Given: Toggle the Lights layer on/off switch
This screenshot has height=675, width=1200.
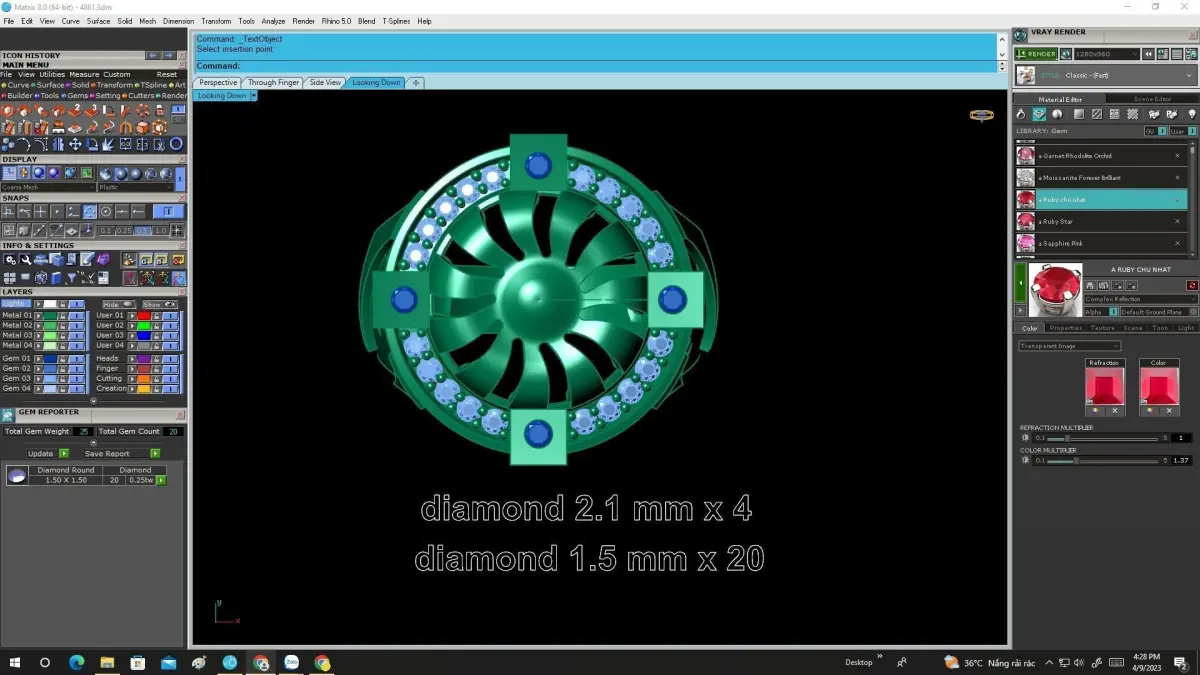Looking at the screenshot, I should click(76, 304).
